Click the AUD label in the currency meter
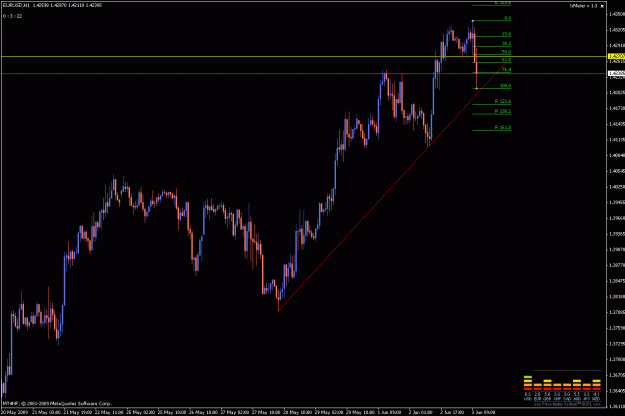The image size is (625, 416). [x=577, y=399]
